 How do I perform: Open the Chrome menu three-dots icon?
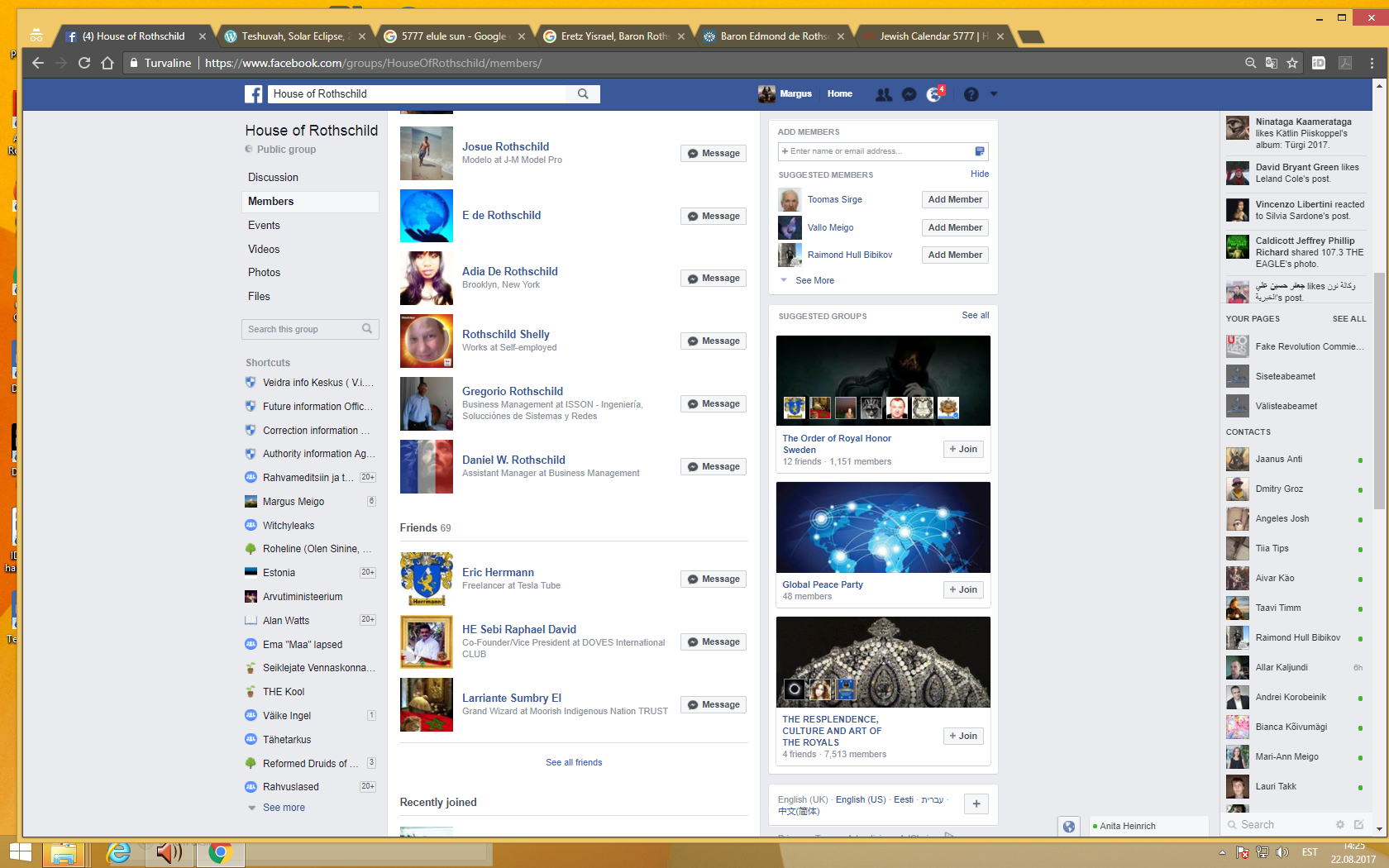1372,63
